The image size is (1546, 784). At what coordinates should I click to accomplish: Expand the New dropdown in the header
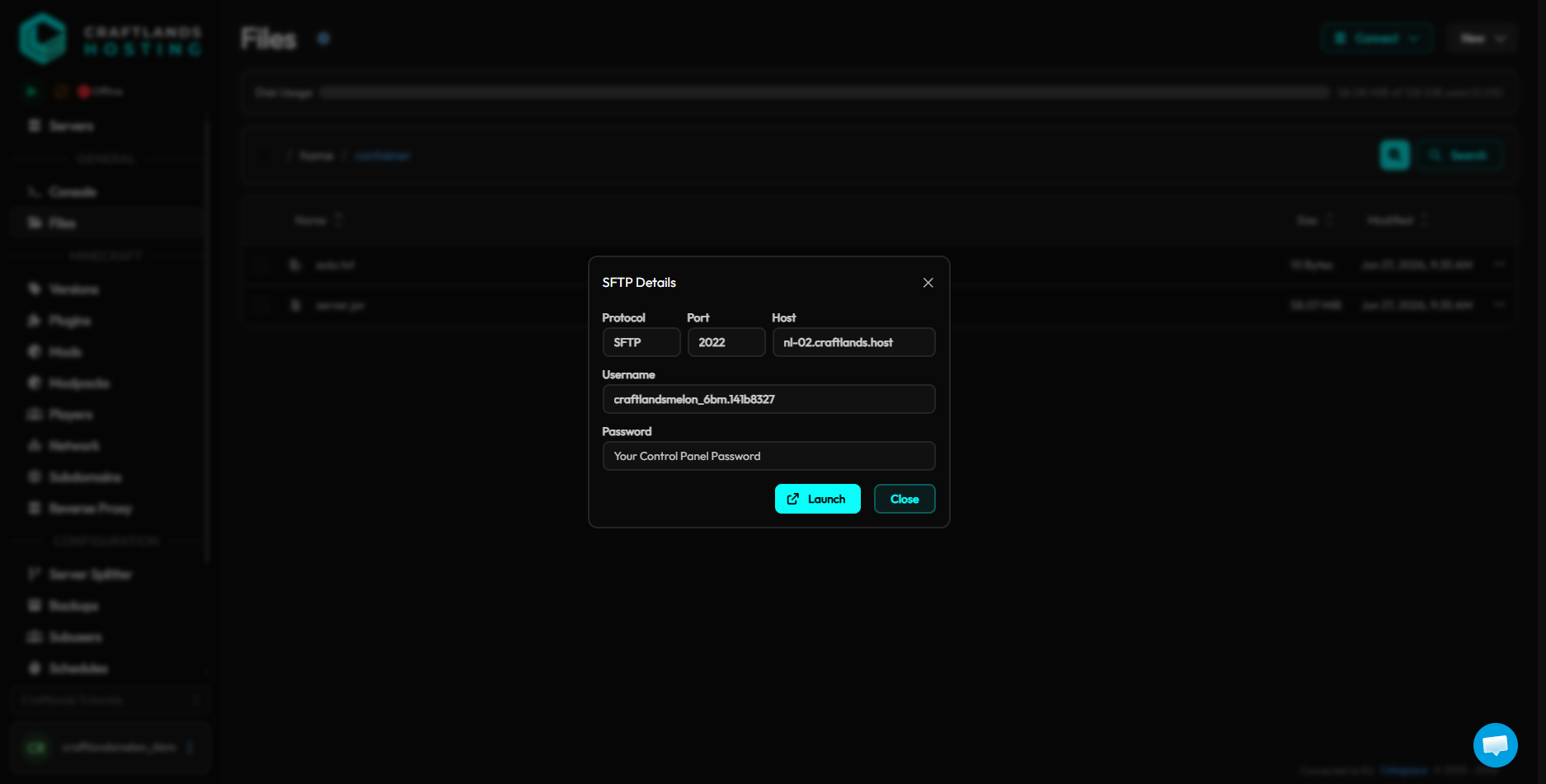pyautogui.click(x=1482, y=39)
